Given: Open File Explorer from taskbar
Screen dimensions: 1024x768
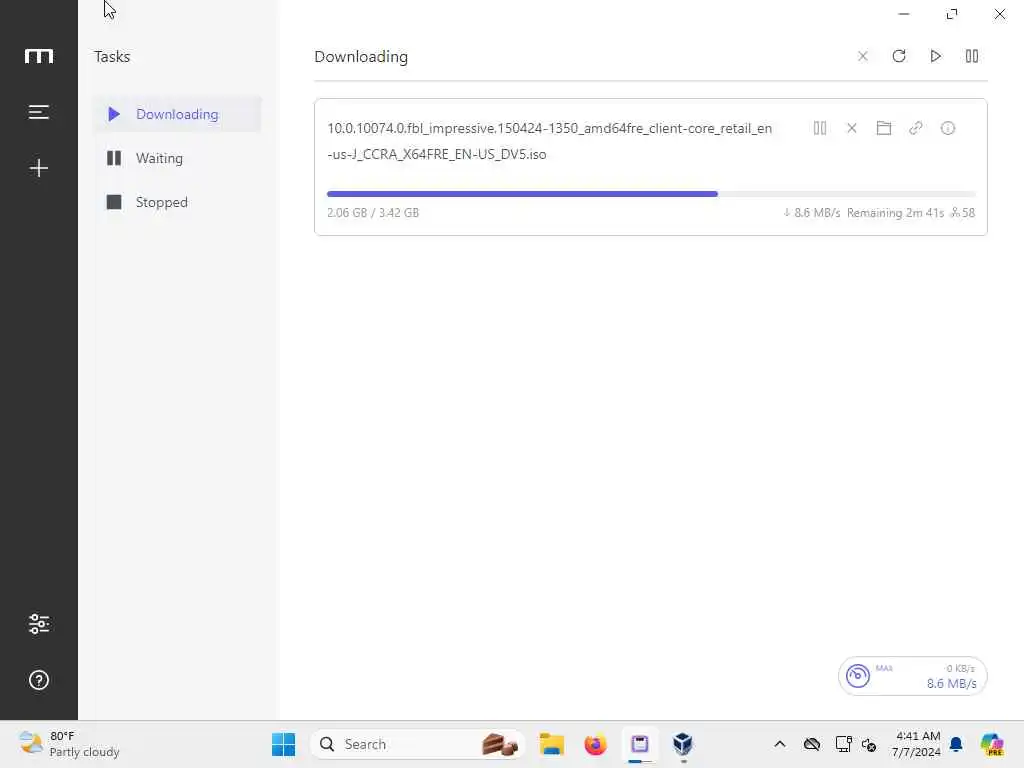Looking at the screenshot, I should pos(552,744).
